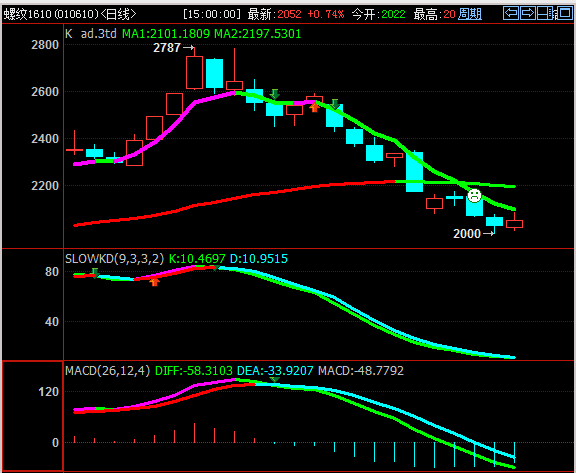This screenshot has width=576, height=473.
Task: Click the large cyan candle crossing 2200
Action: point(414,171)
